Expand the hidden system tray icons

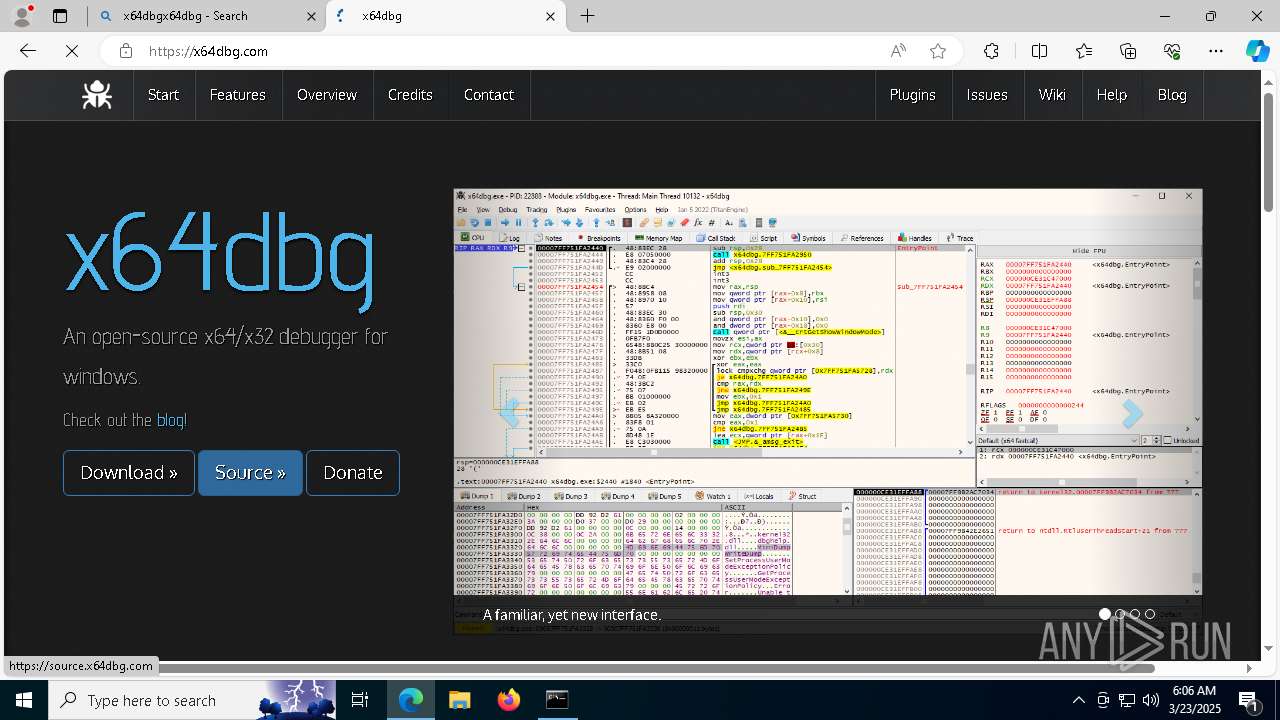coord(1078,700)
